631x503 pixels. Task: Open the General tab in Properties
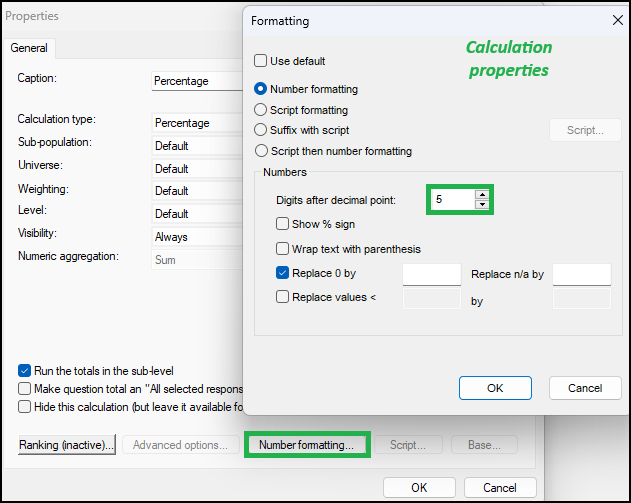(x=29, y=48)
